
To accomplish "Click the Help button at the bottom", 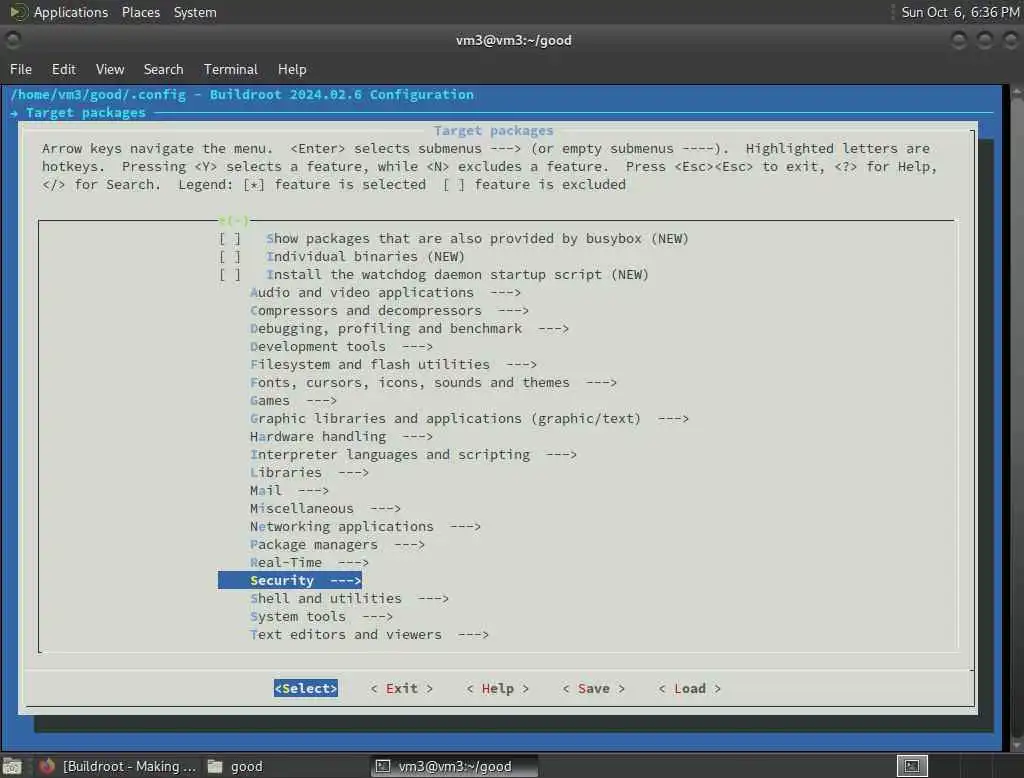I will [x=498, y=689].
